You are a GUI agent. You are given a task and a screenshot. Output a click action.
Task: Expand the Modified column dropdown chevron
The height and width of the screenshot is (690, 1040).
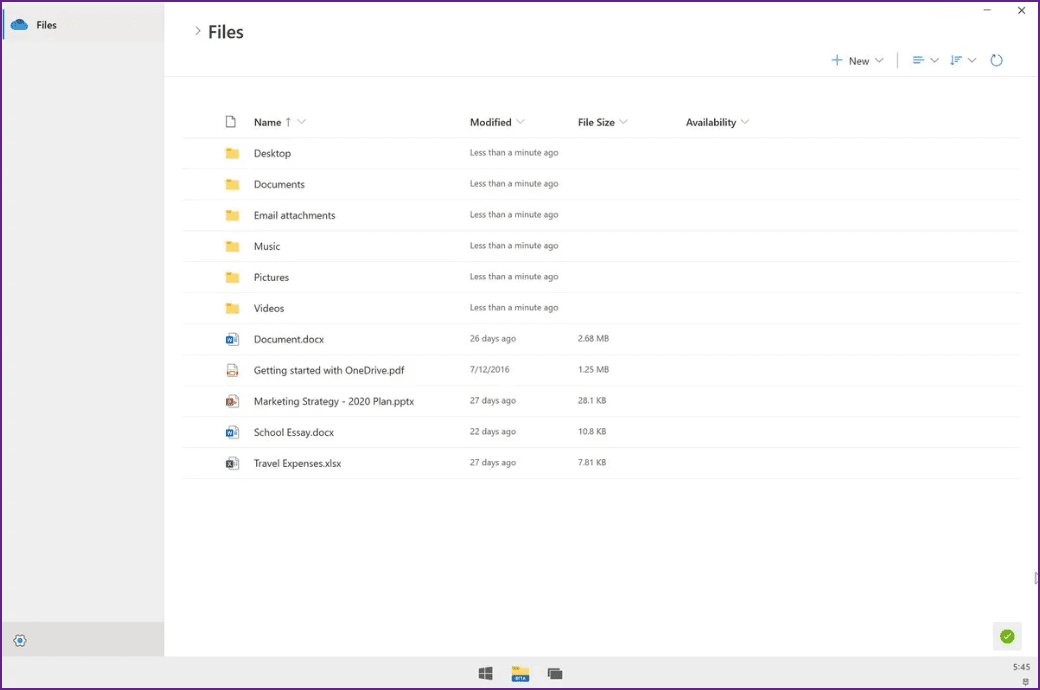click(x=521, y=122)
